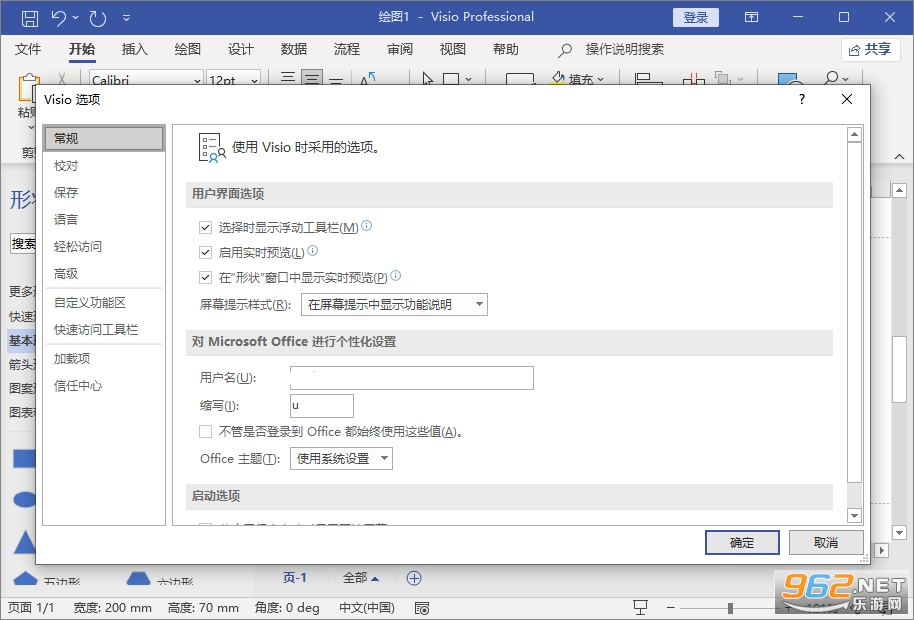This screenshot has width=914, height=620.
Task: Click the Redo arrow icon
Action: [x=98, y=18]
